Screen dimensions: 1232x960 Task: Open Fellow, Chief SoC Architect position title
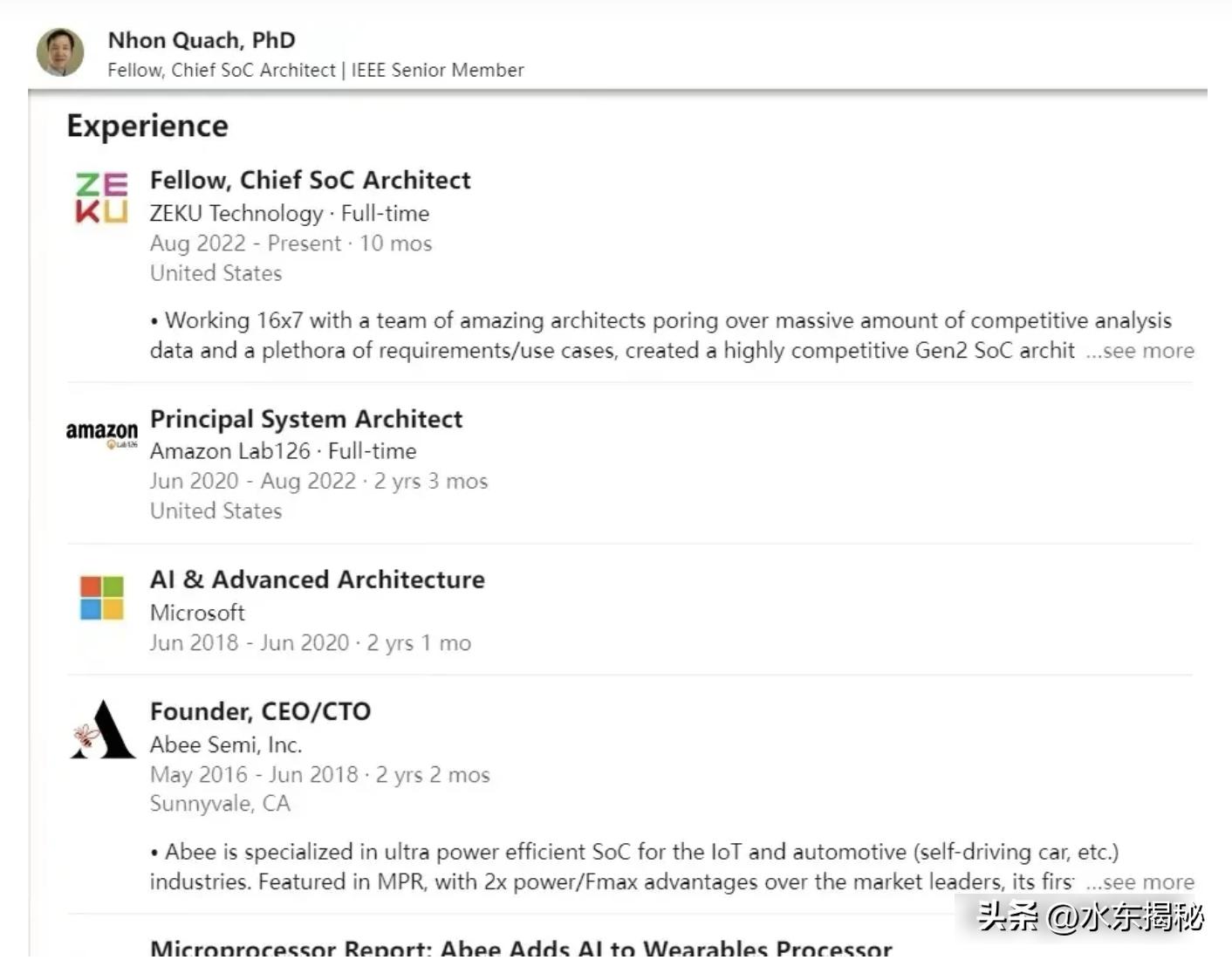pos(310,180)
